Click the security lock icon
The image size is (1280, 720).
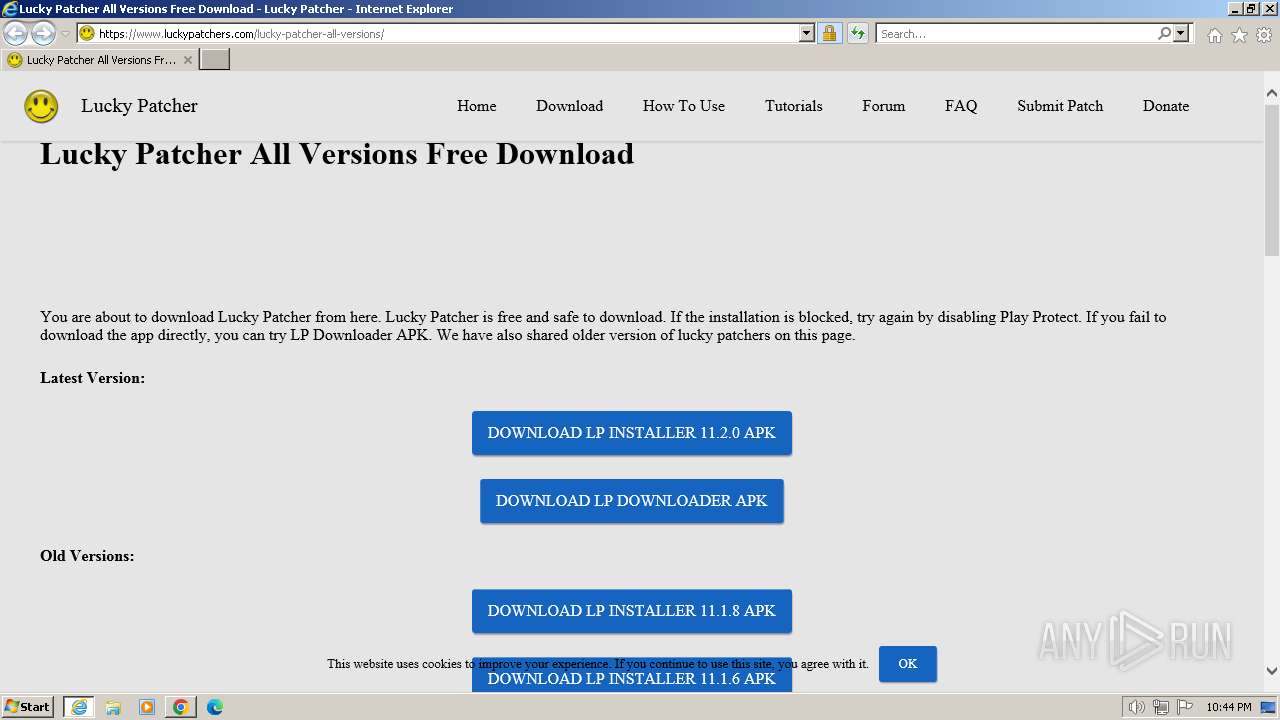point(829,33)
